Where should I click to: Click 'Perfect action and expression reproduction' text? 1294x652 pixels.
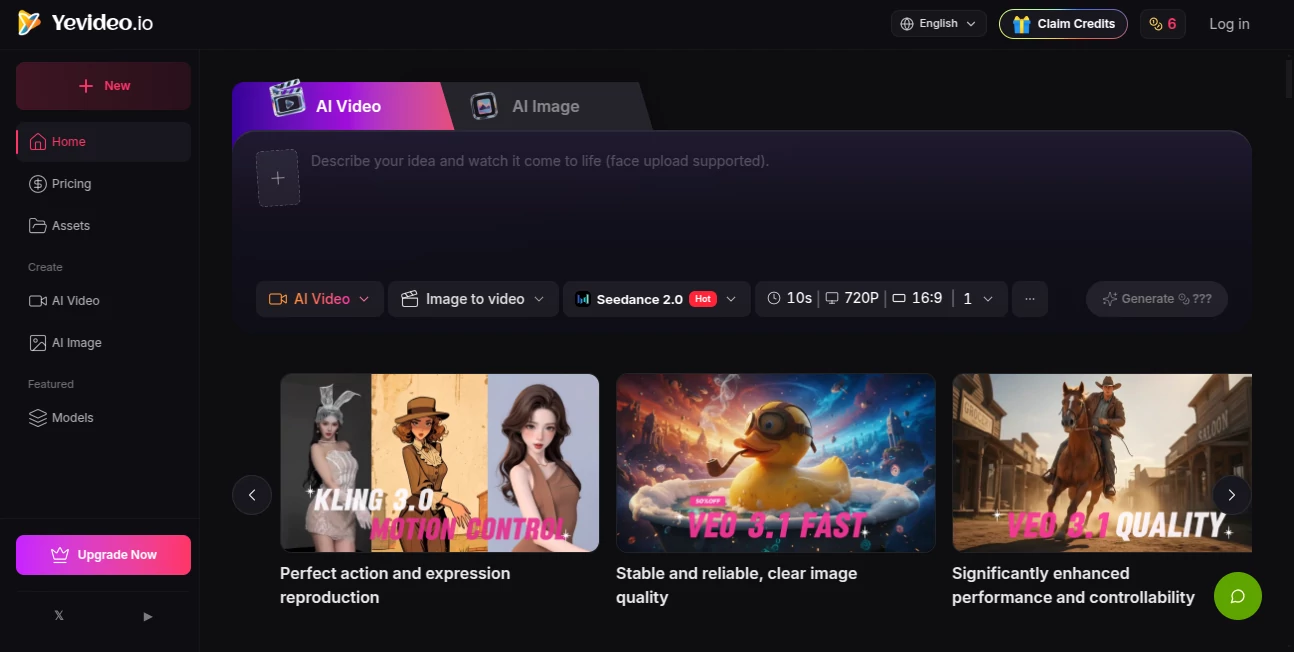point(395,585)
